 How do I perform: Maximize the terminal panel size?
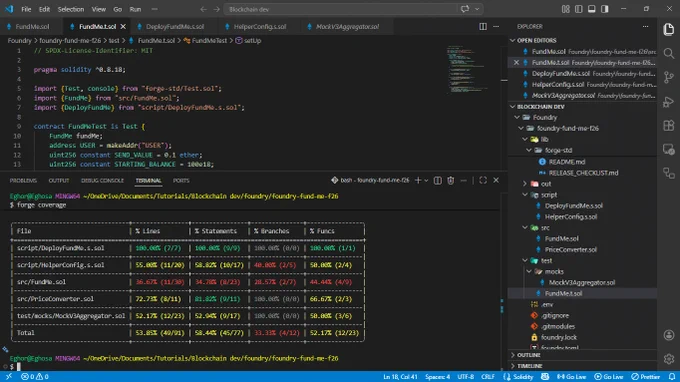click(483, 180)
